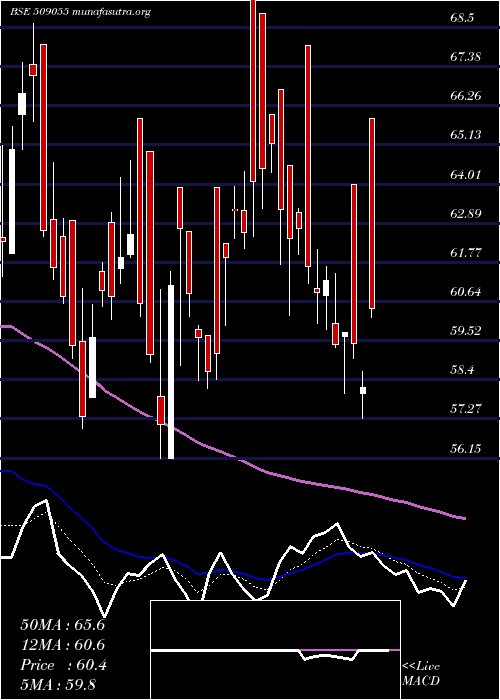500x700 pixels.
Task: Click the 66.26 price axis label
Action: tap(466, 96)
